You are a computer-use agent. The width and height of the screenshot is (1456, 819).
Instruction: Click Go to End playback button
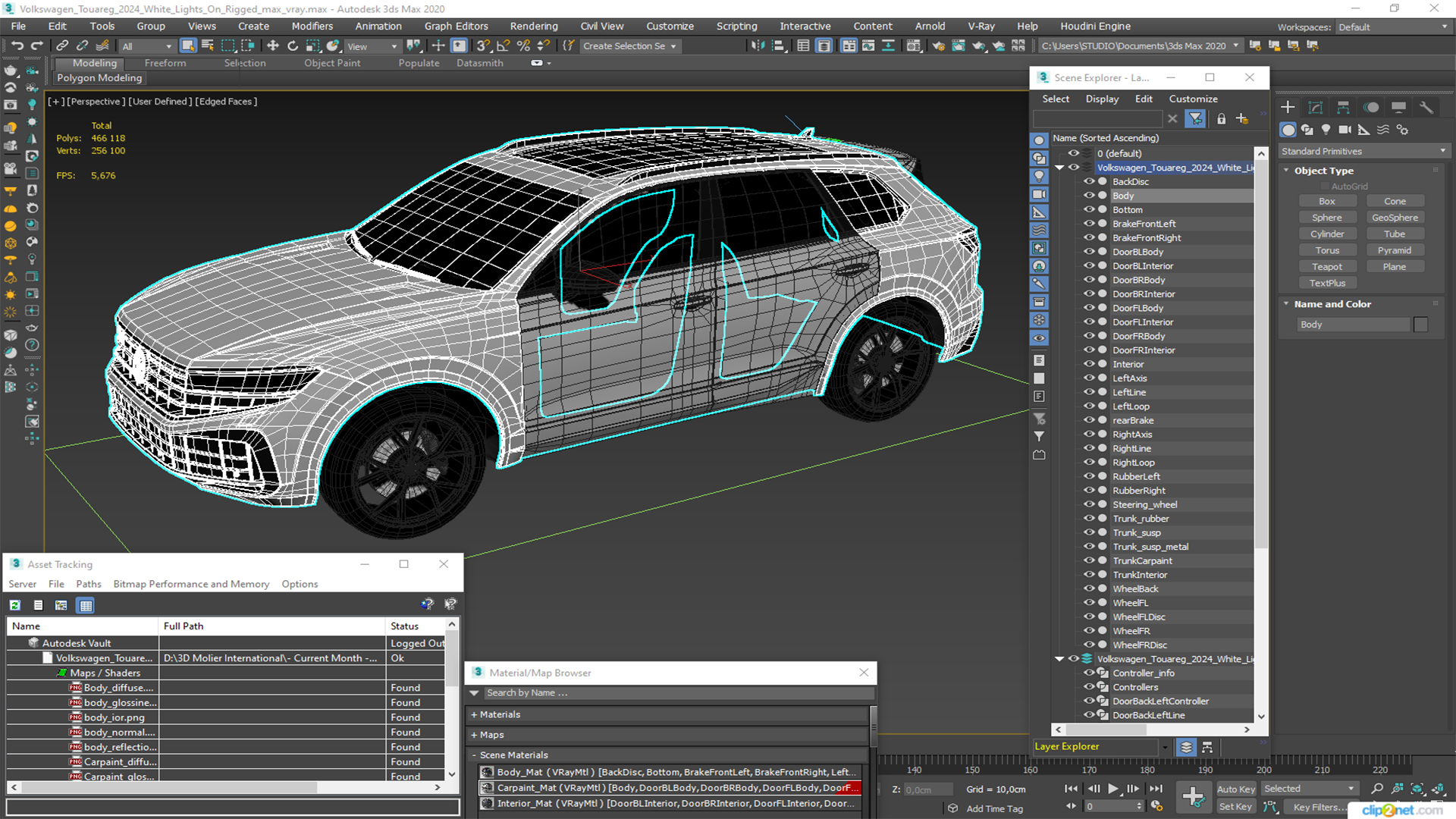[x=1156, y=789]
